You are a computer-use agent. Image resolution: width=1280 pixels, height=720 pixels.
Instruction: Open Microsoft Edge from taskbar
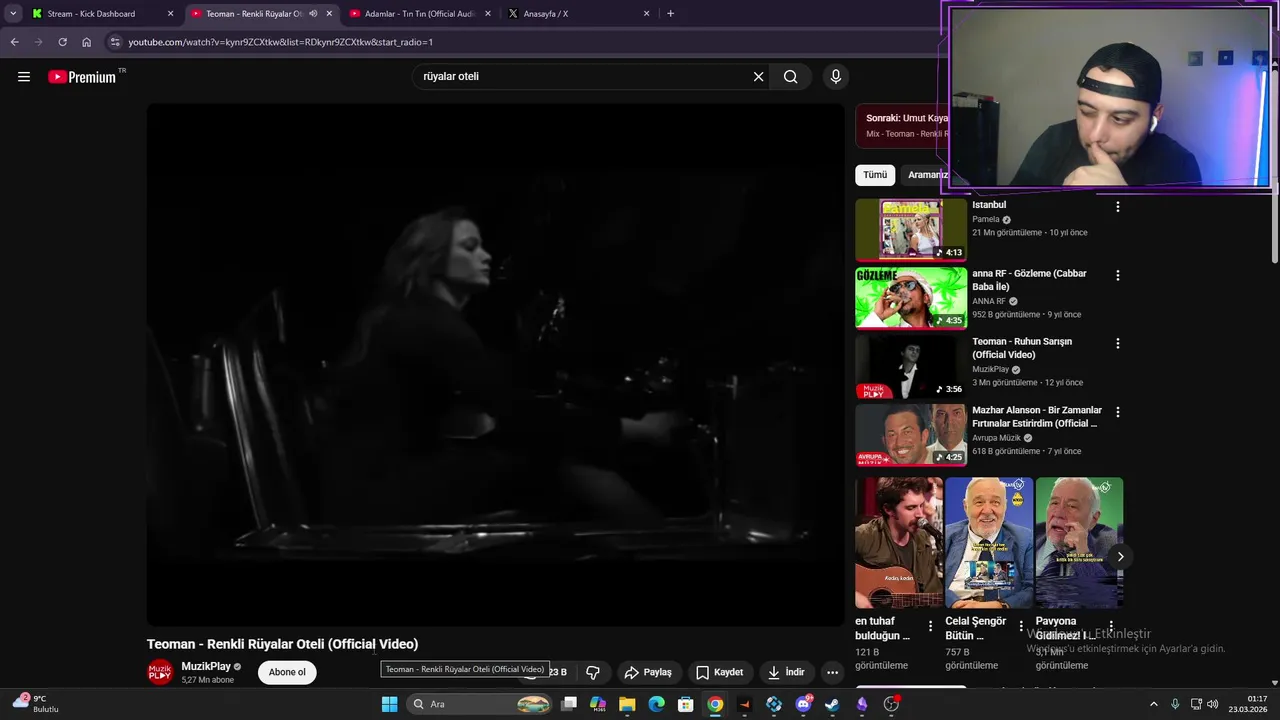(656, 704)
